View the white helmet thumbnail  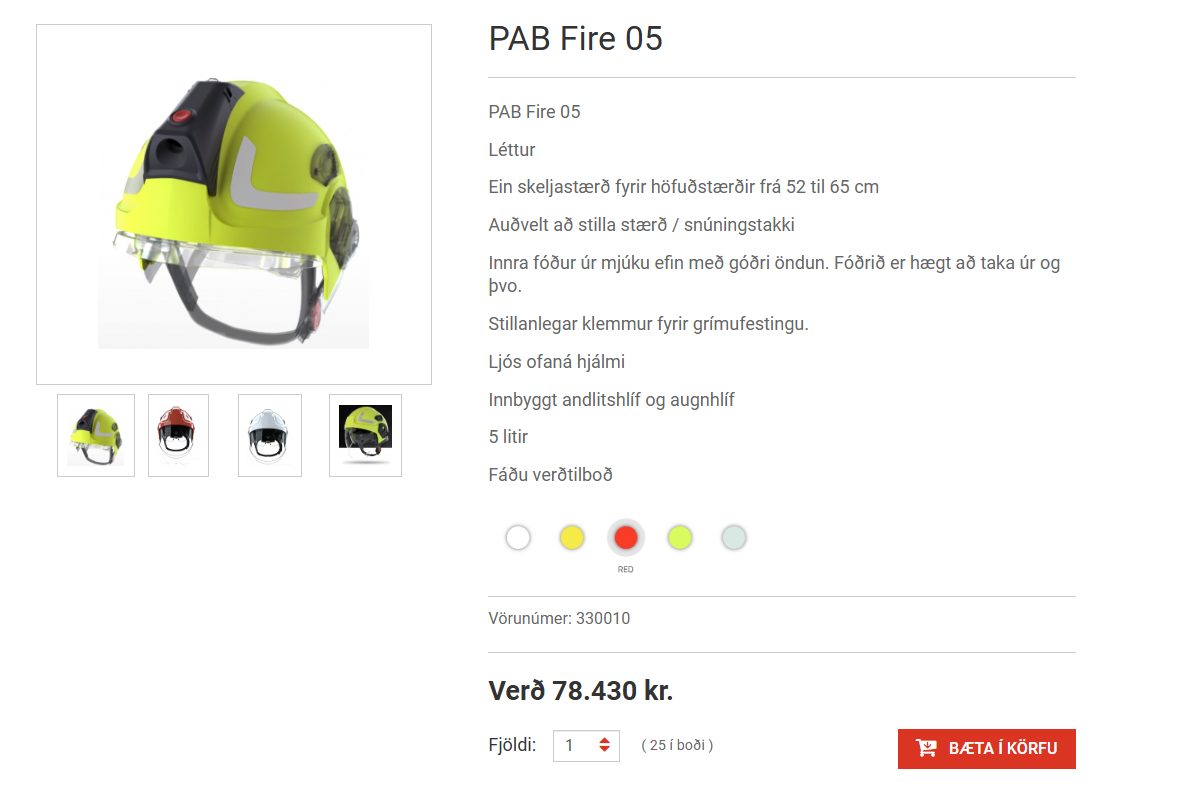[270, 435]
